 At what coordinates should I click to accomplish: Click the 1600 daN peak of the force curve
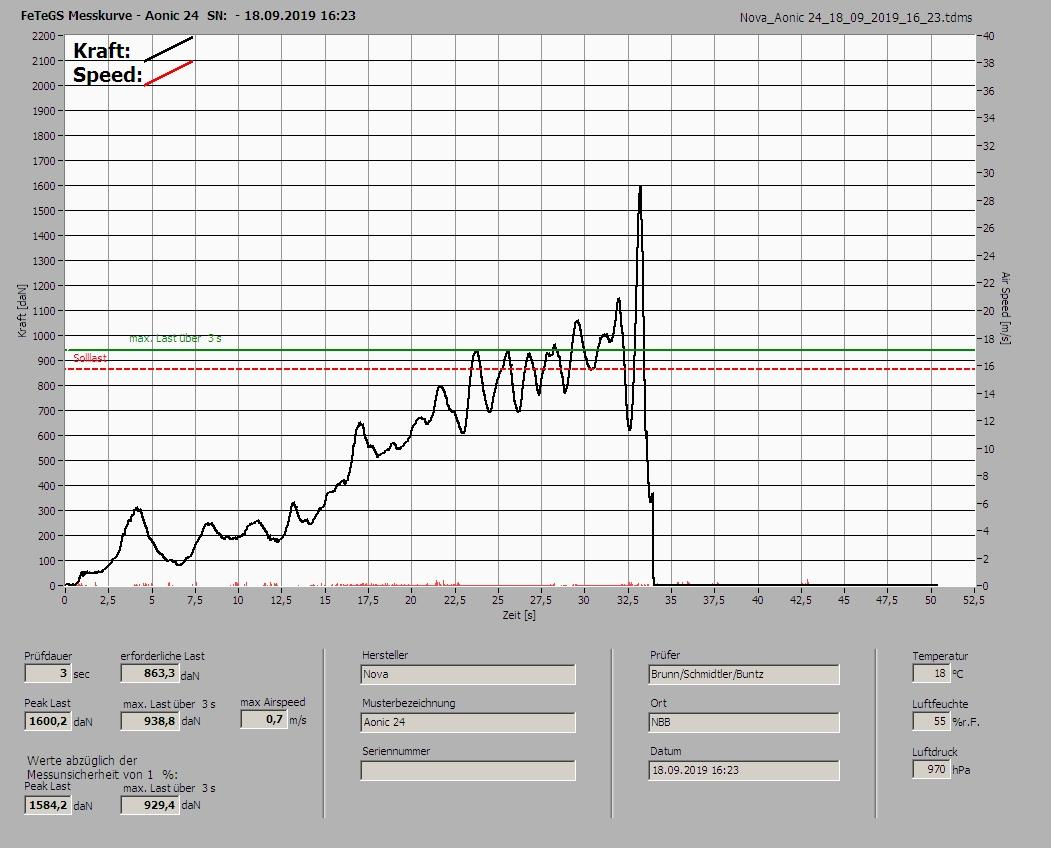tap(640, 187)
